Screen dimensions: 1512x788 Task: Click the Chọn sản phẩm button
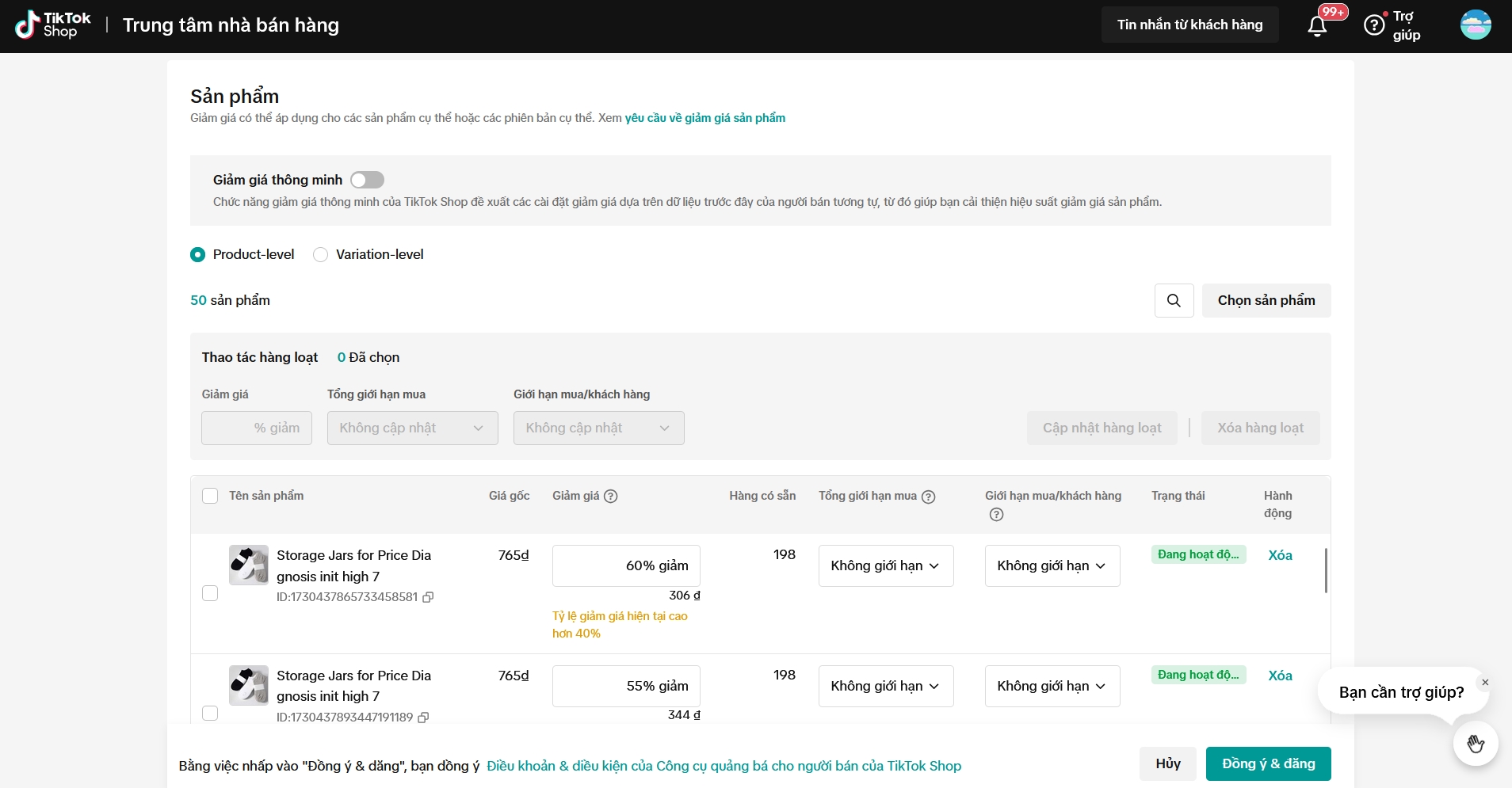pos(1266,300)
